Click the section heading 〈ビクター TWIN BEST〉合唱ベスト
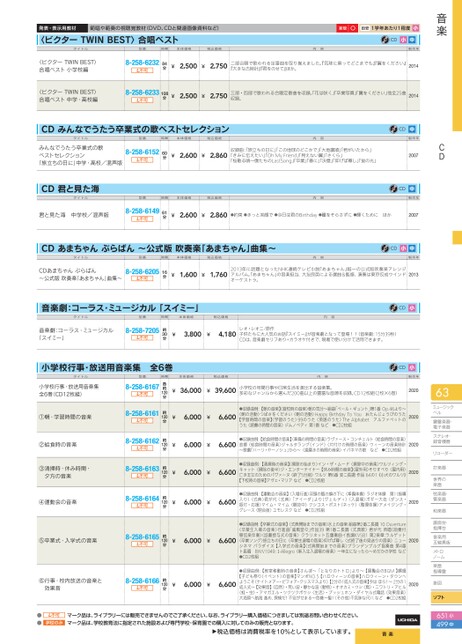This screenshot has height=644, width=462. [x=109, y=40]
